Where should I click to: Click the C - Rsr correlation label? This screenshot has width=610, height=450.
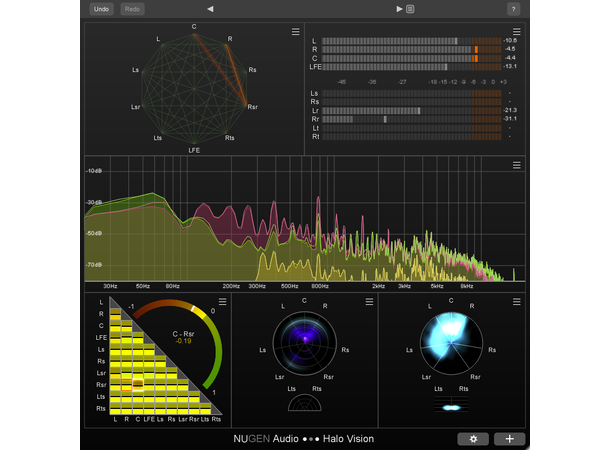(x=183, y=334)
